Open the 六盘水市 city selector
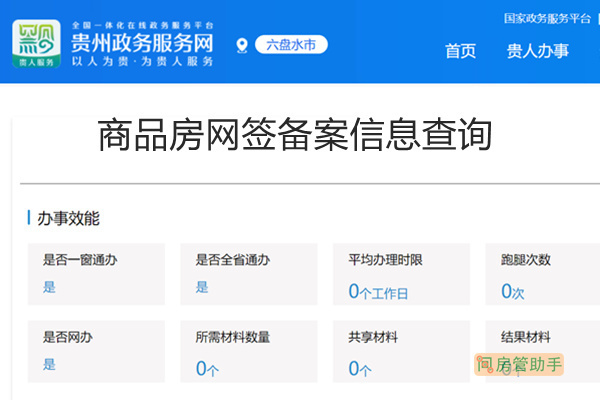 coord(291,45)
